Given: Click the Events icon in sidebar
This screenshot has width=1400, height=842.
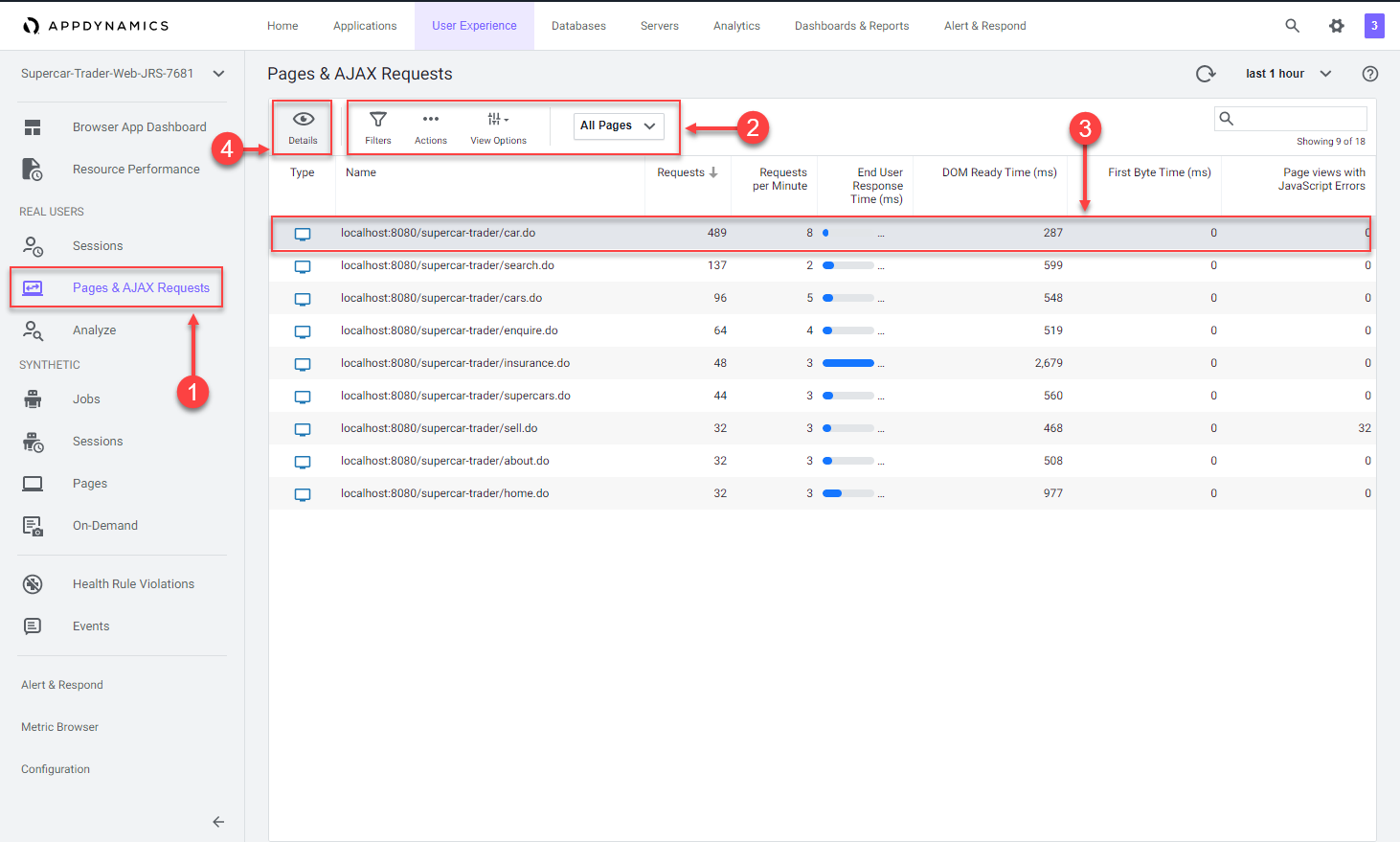Looking at the screenshot, I should pyautogui.click(x=33, y=626).
